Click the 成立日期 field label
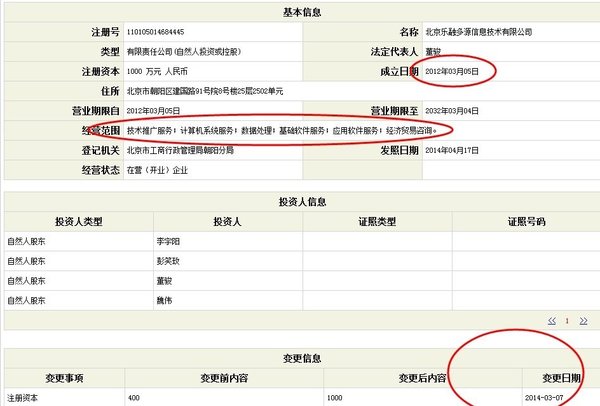The height and width of the screenshot is (406, 600). click(x=399, y=71)
